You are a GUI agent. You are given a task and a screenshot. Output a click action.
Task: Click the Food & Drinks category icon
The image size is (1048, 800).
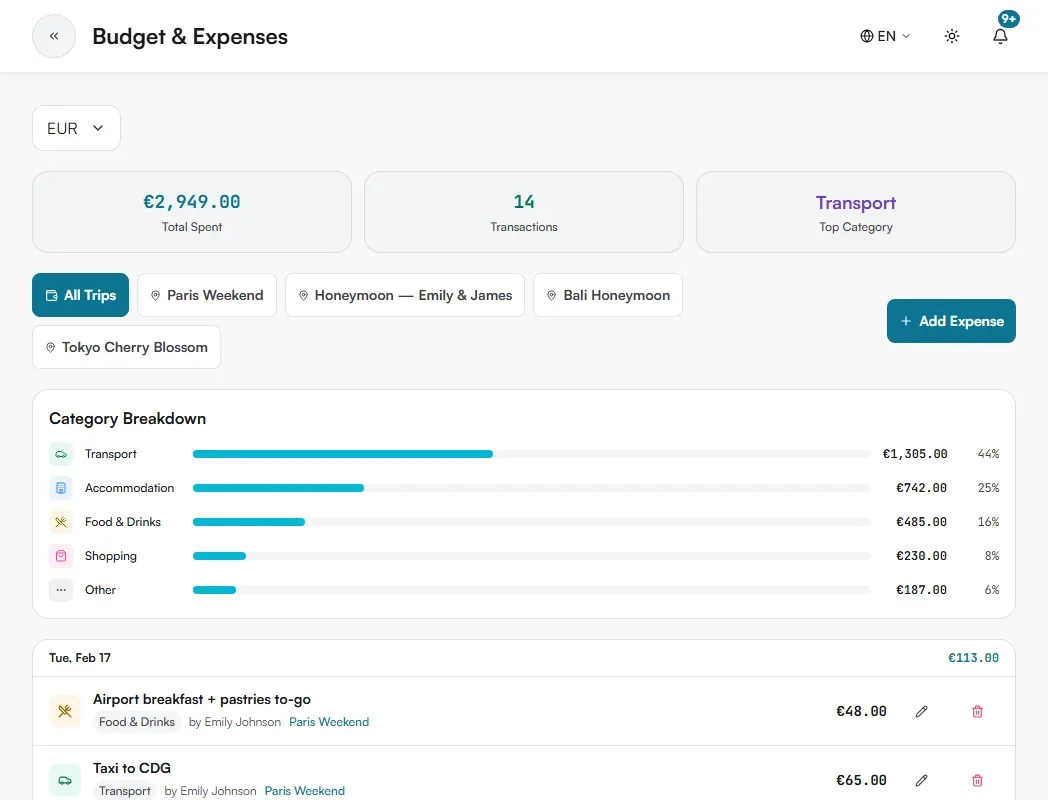61,522
